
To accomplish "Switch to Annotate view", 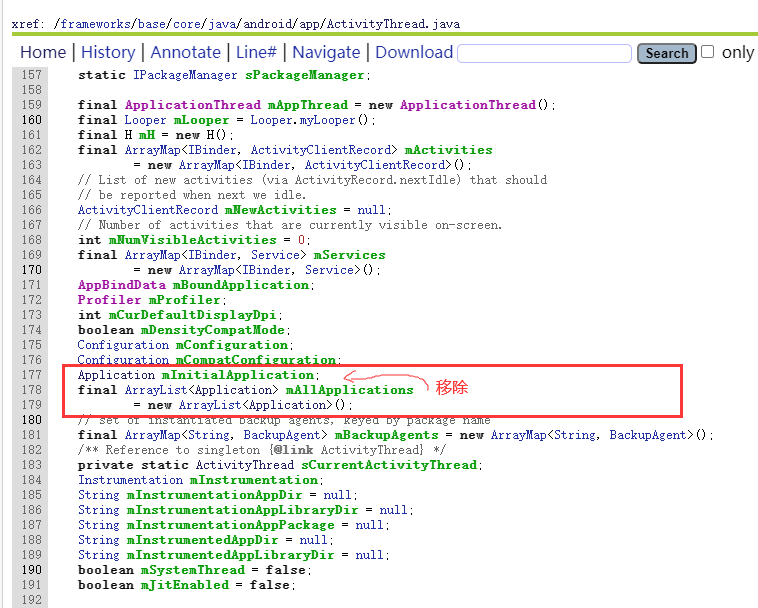I will tap(186, 52).
